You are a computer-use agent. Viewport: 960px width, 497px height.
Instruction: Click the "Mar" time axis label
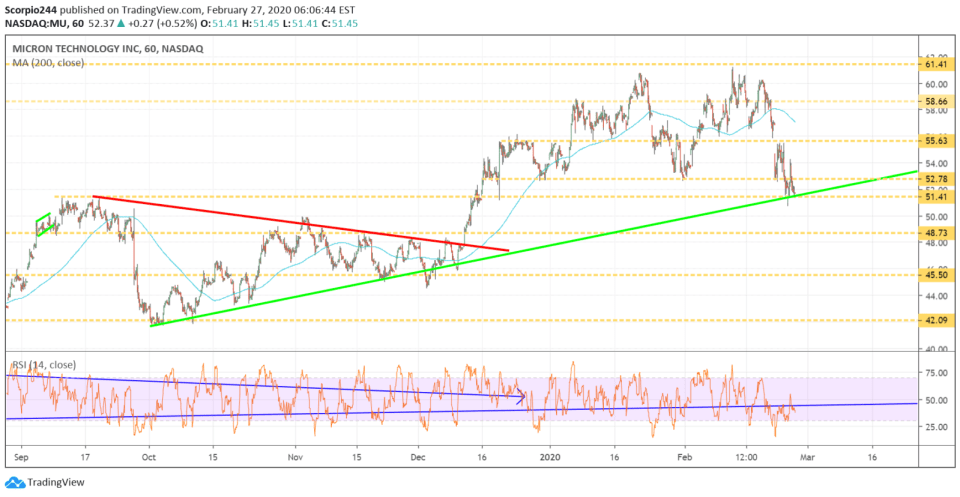(x=807, y=457)
